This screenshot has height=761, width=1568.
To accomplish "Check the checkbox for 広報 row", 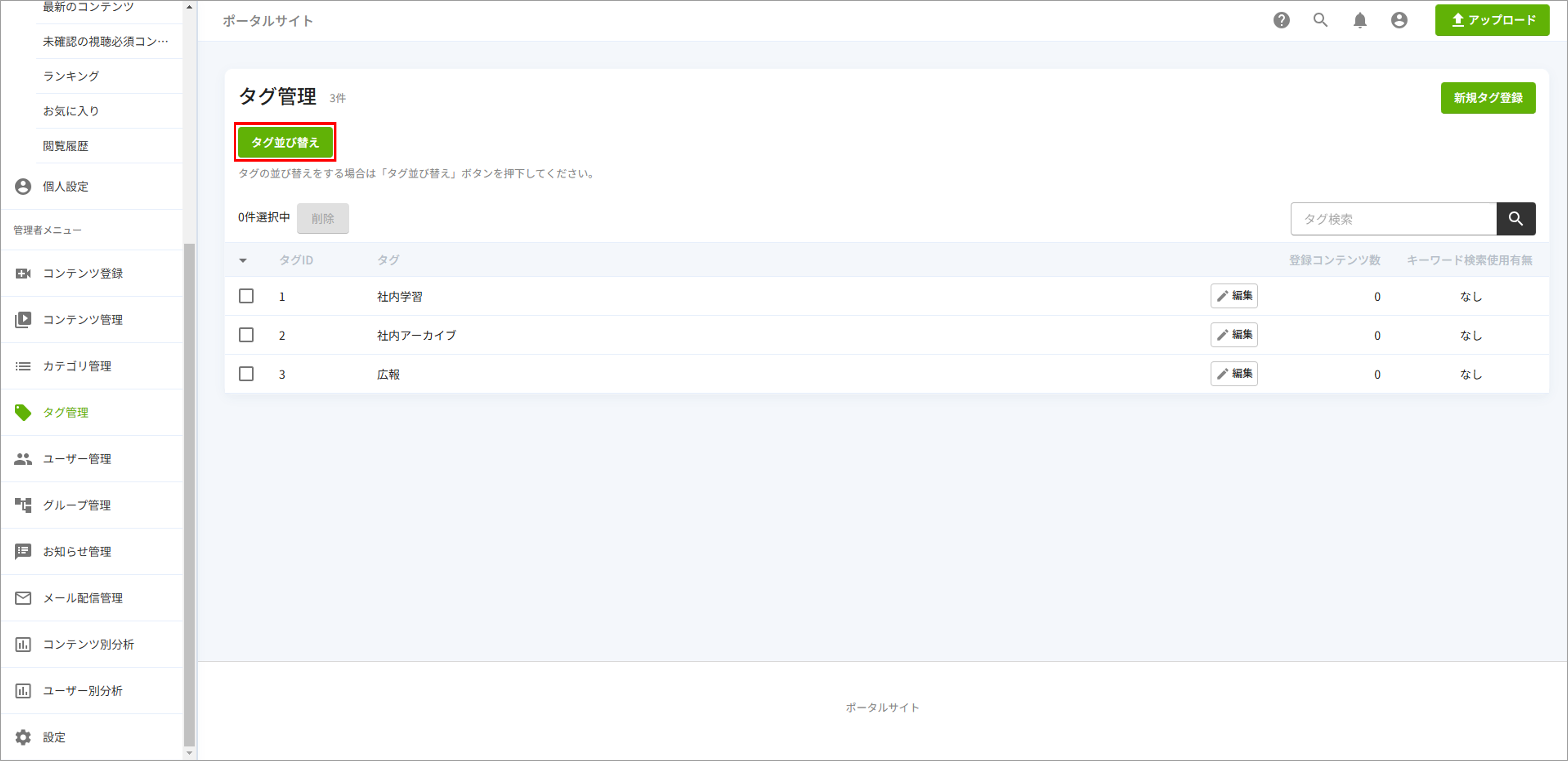I will click(x=246, y=374).
